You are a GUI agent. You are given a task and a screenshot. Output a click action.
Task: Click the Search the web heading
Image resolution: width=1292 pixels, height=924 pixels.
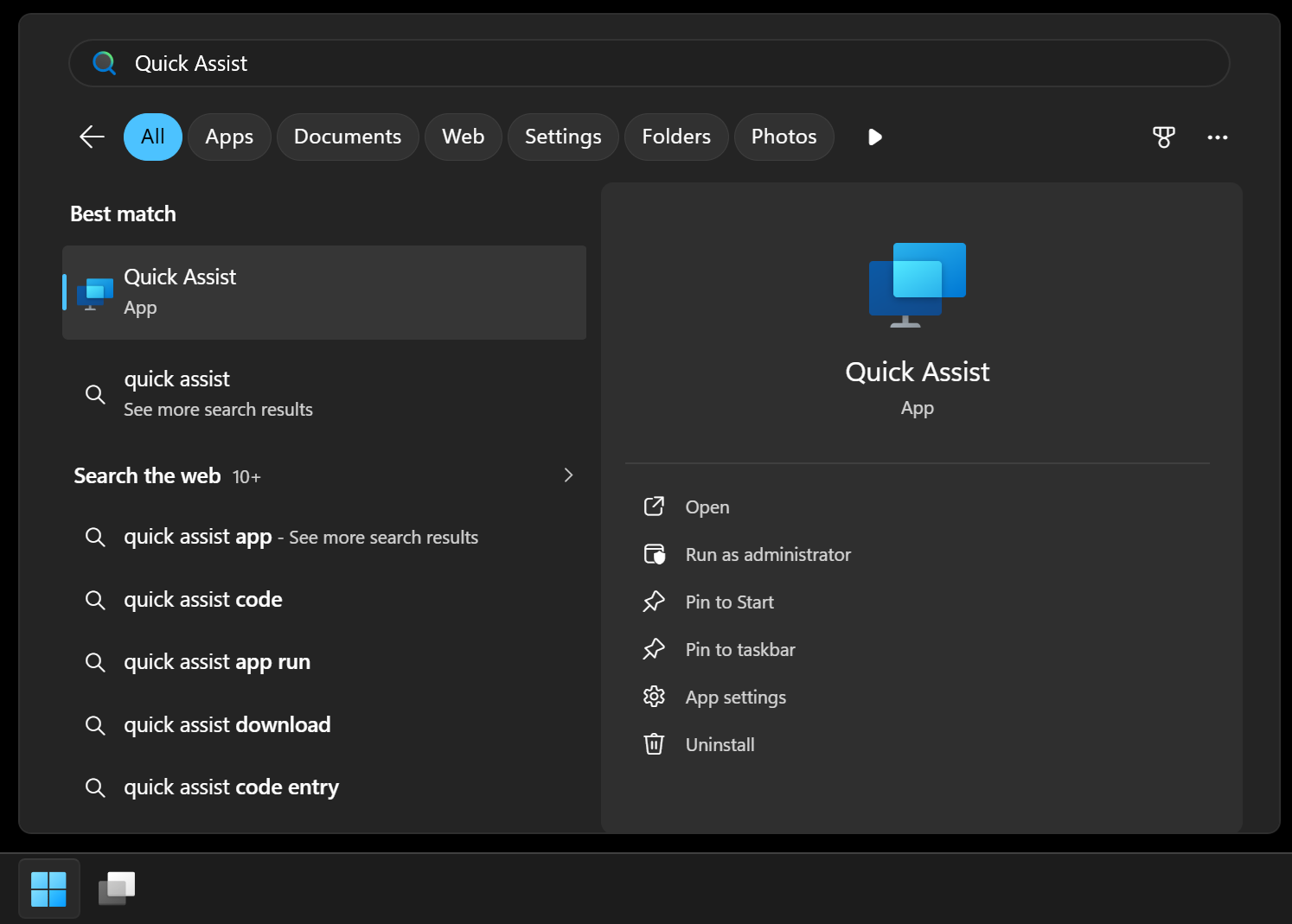tap(147, 476)
